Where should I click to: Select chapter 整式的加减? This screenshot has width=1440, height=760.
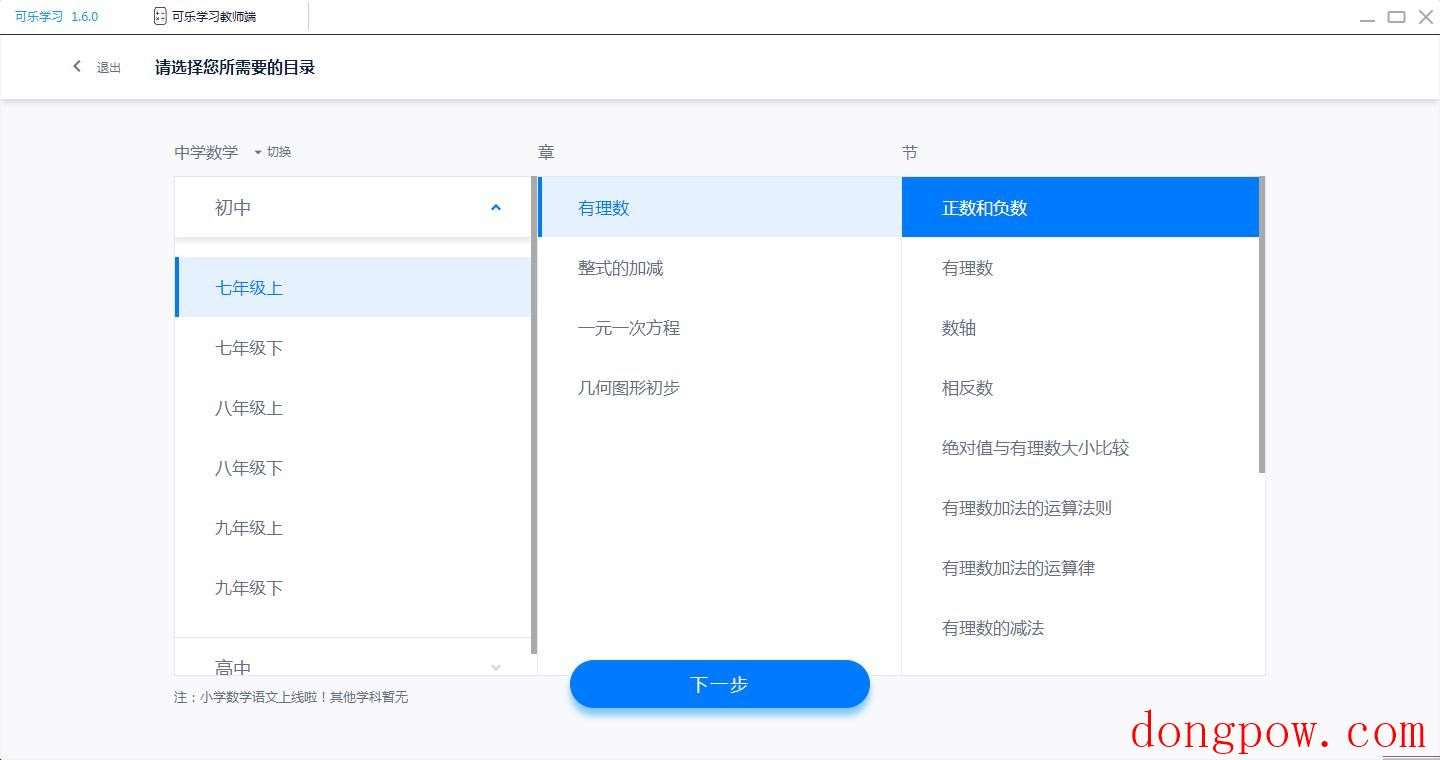coord(720,268)
